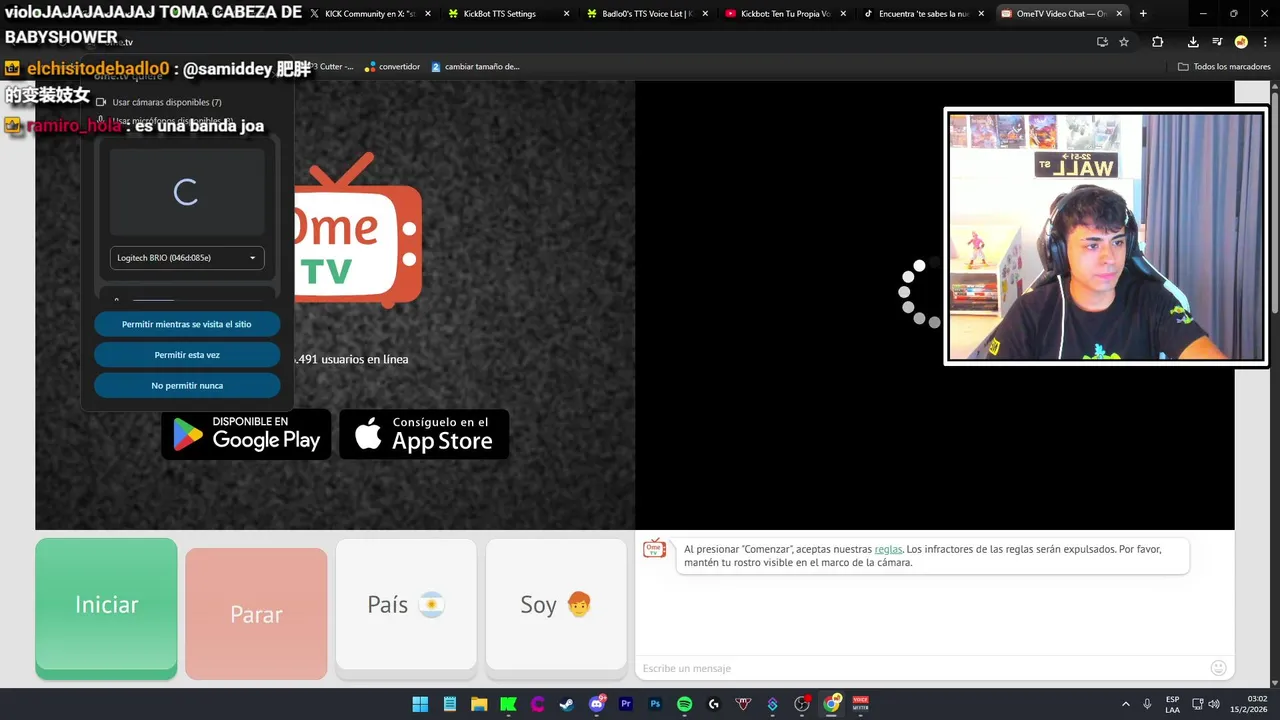Open Chrome downloads

click(1193, 42)
